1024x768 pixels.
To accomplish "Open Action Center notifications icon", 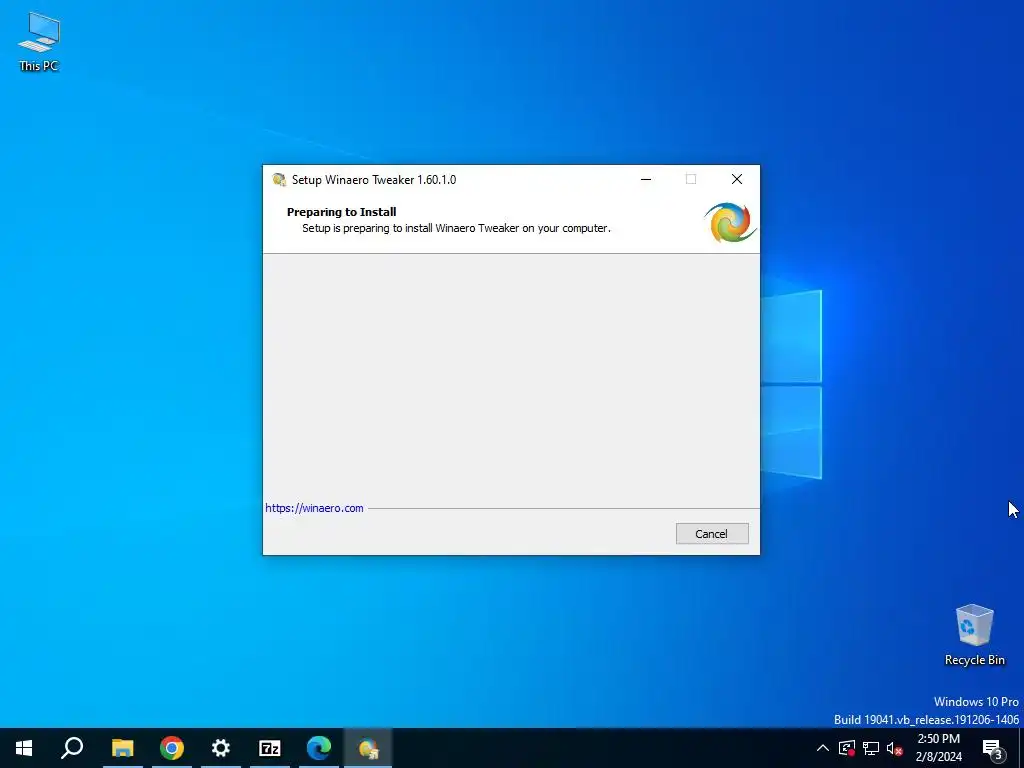I will tap(992, 748).
